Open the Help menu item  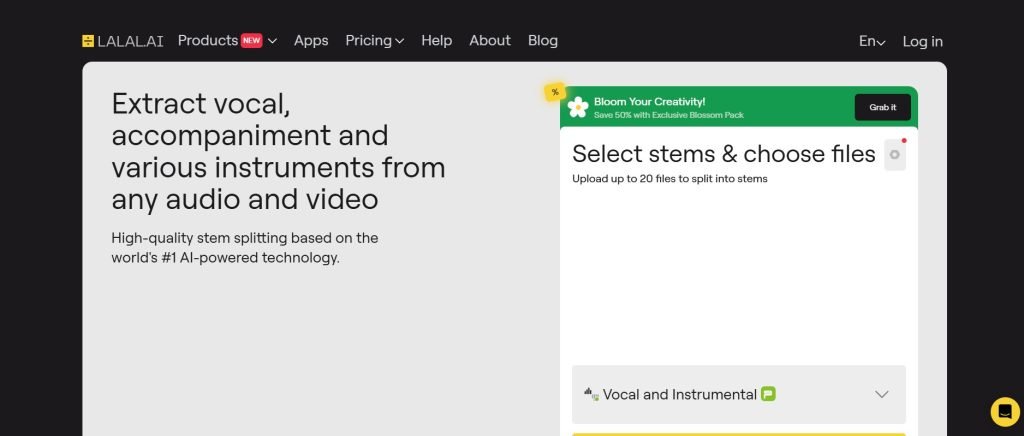pos(436,40)
